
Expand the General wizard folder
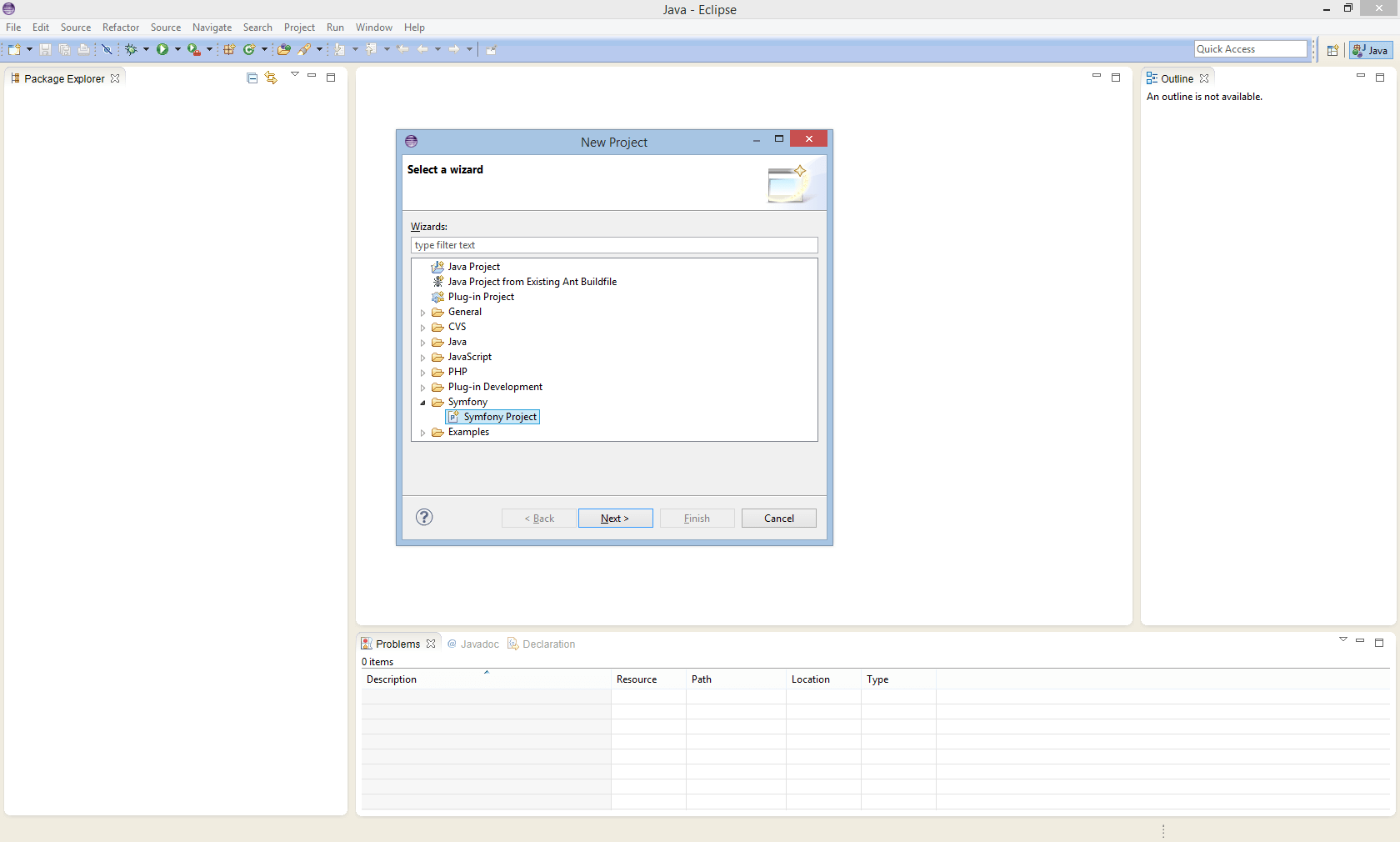click(422, 313)
